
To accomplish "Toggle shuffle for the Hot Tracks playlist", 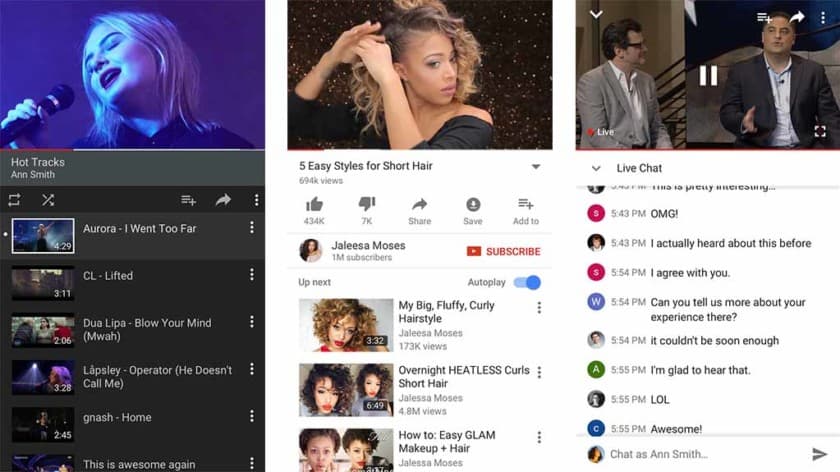I will (x=47, y=200).
